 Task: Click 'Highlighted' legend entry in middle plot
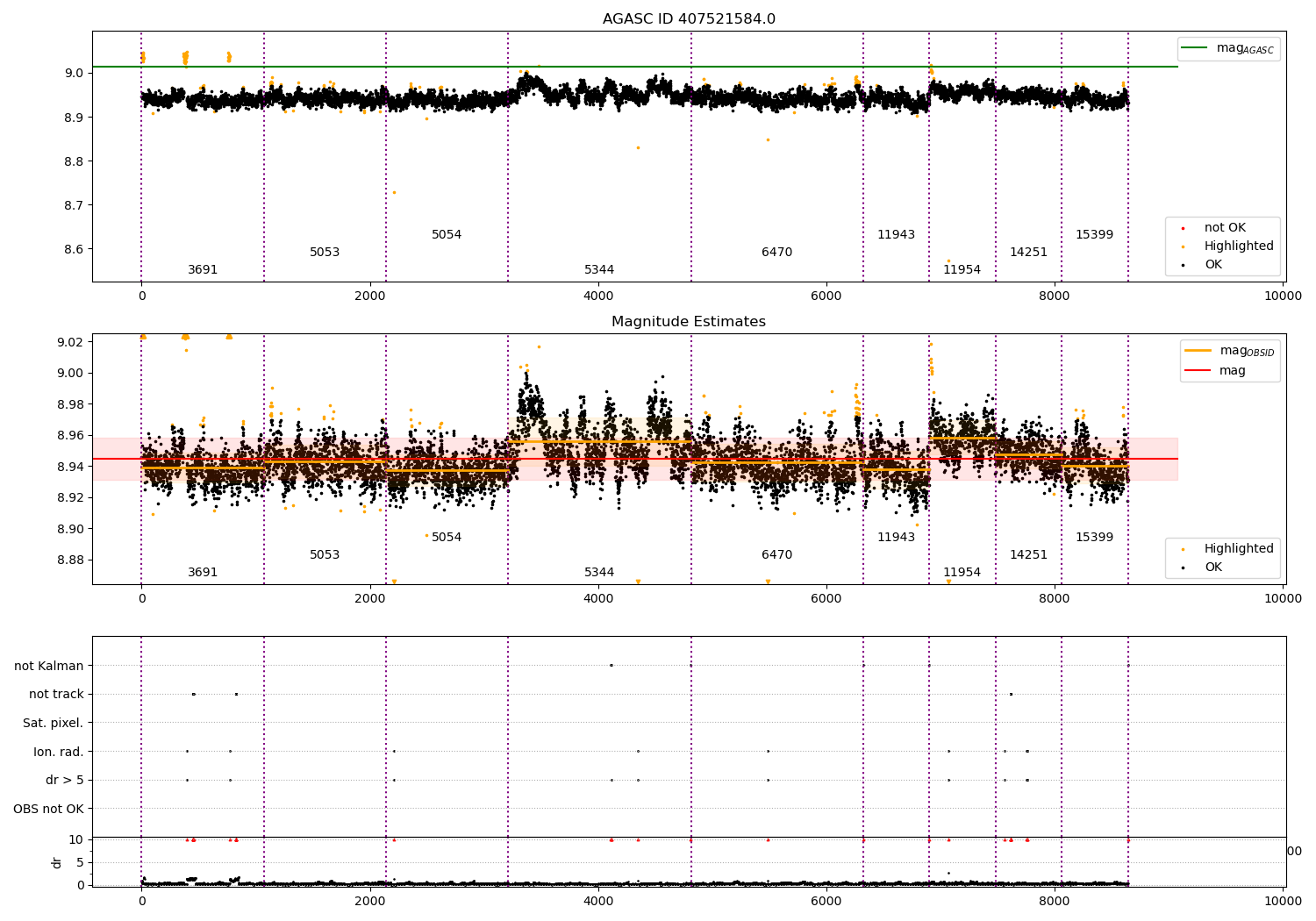pyautogui.click(x=1228, y=548)
